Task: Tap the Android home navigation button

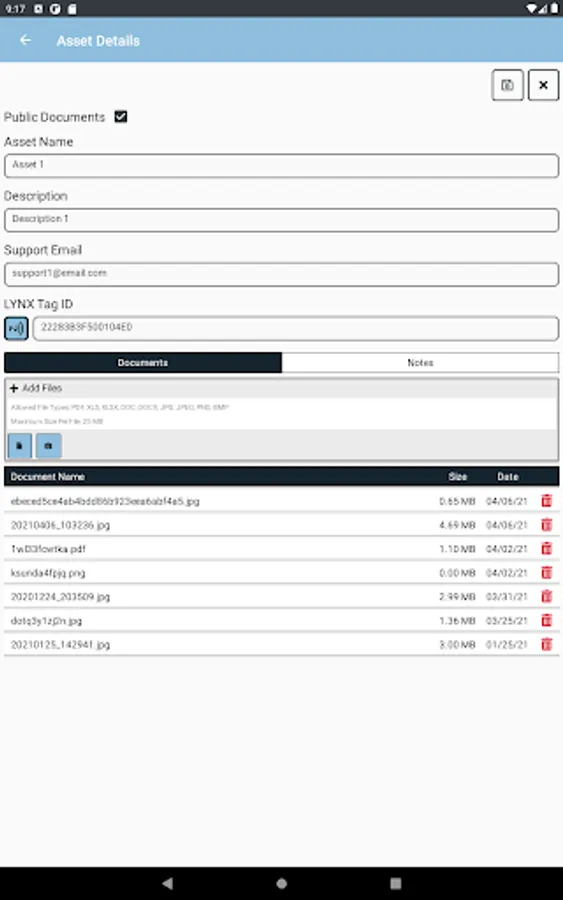Action: [281, 883]
